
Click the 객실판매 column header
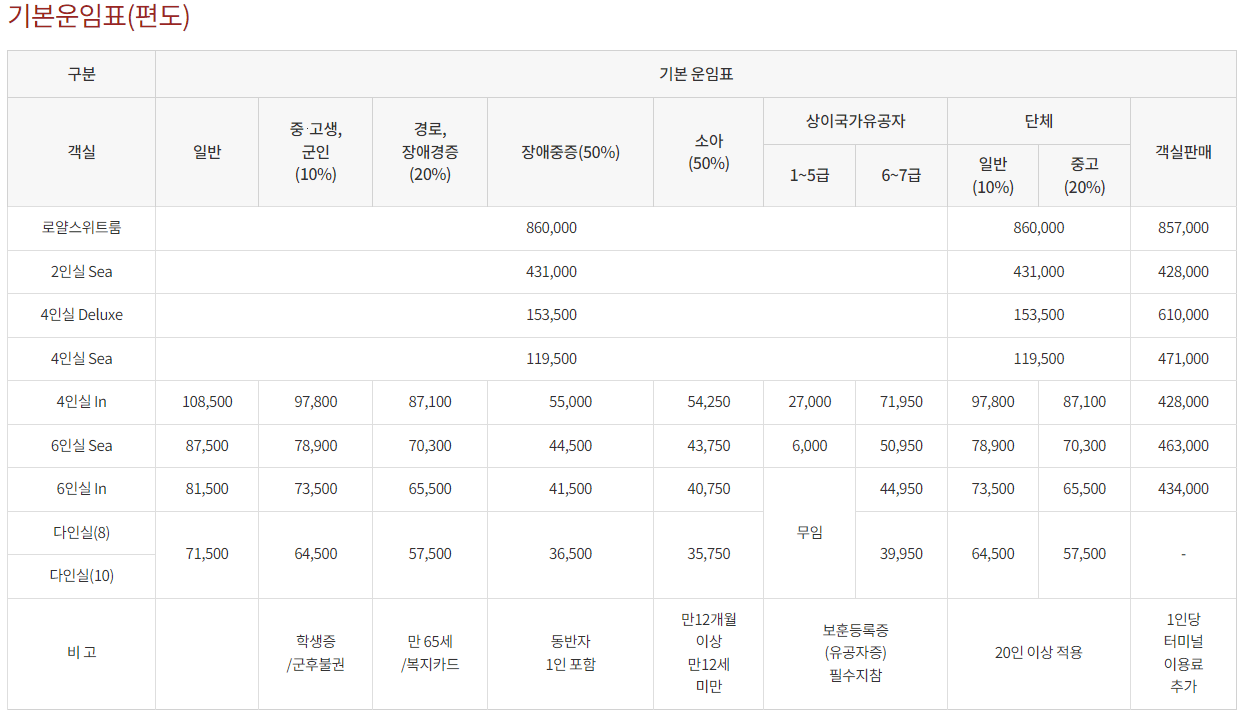(1183, 152)
